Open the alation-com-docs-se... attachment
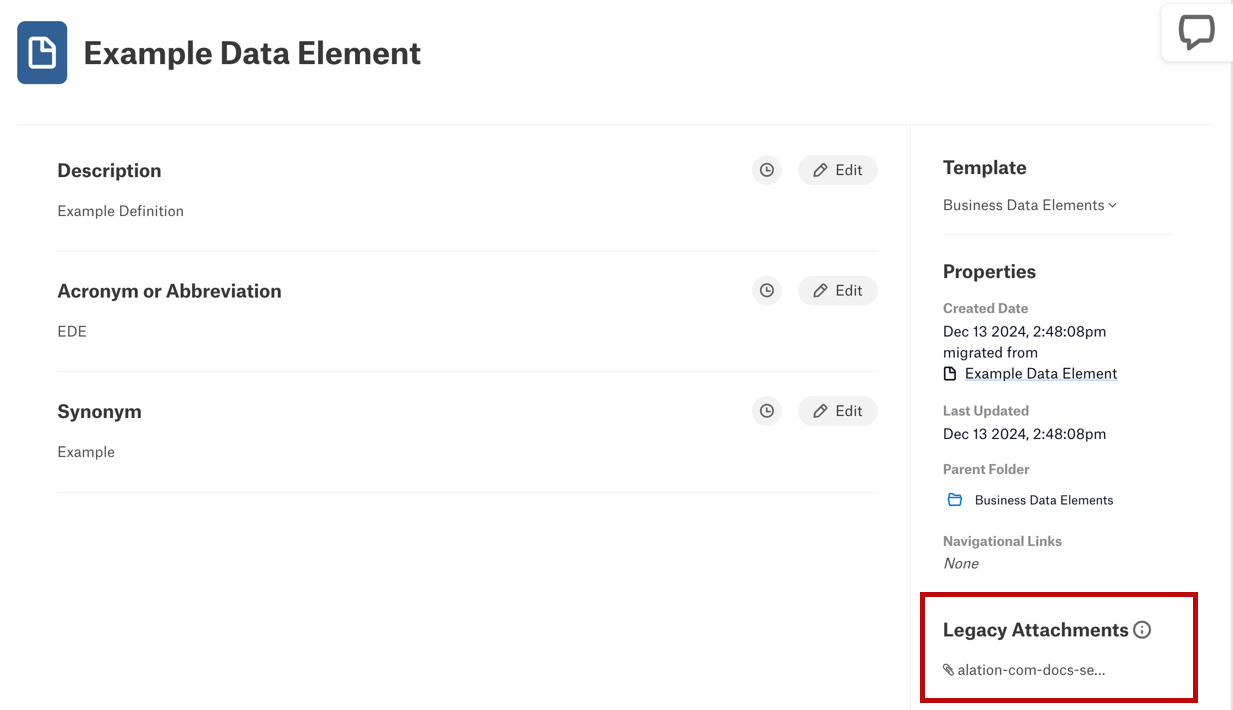Image resolution: width=1233 pixels, height=710 pixels. tap(1031, 670)
